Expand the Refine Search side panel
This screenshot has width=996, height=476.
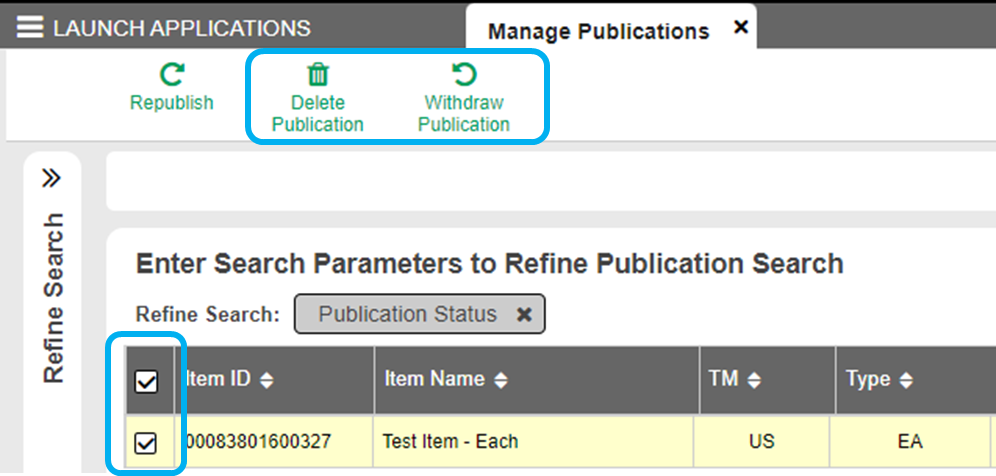click(x=51, y=178)
